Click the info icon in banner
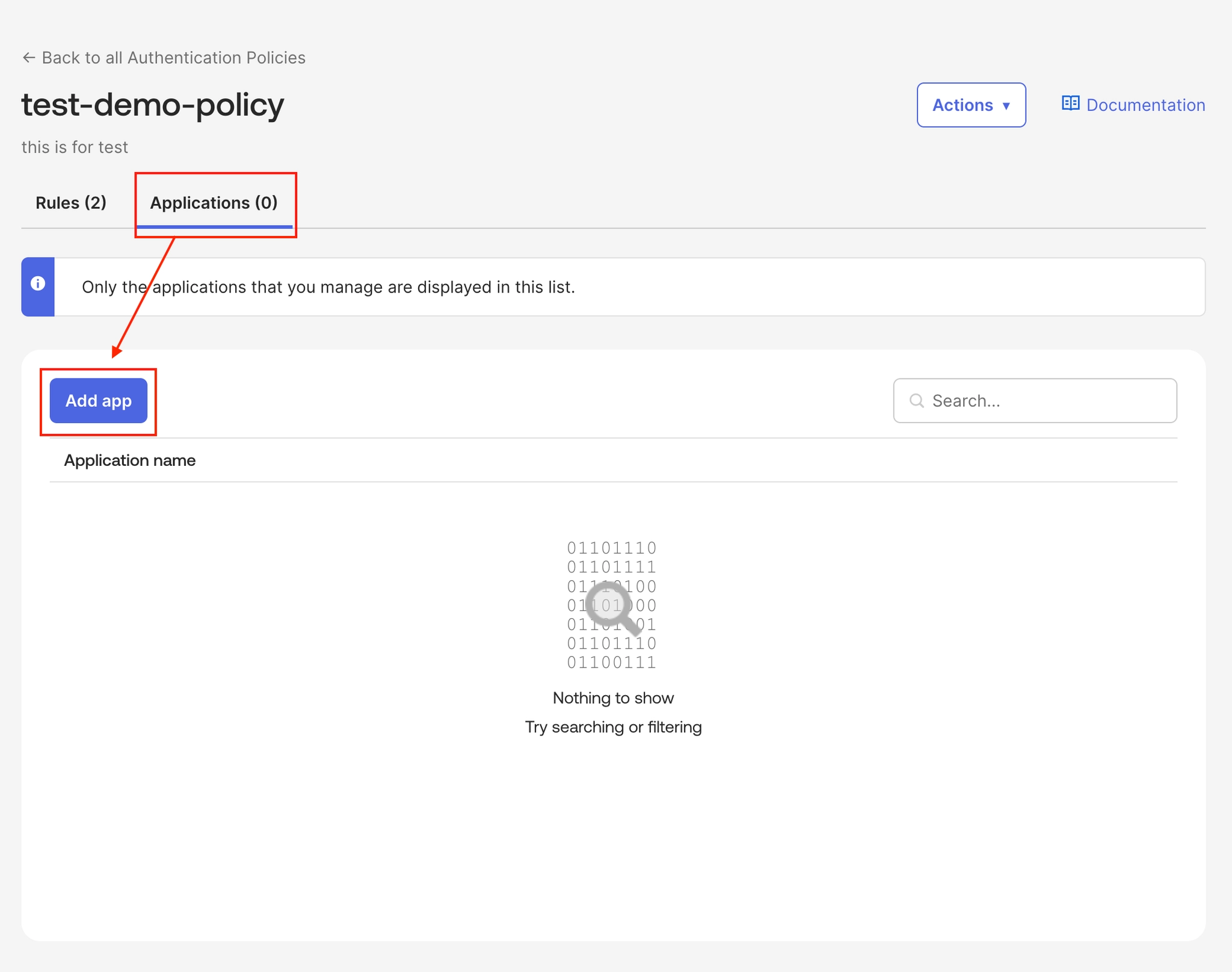Viewport: 1232px width, 972px height. tap(38, 283)
